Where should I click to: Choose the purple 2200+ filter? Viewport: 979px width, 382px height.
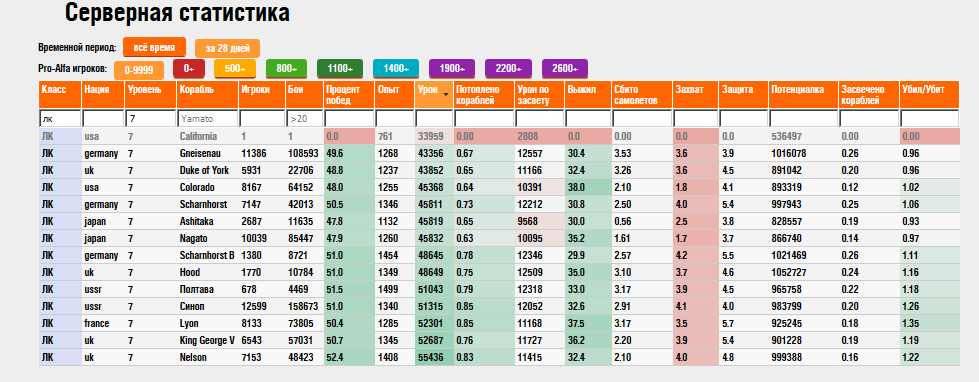508,69
